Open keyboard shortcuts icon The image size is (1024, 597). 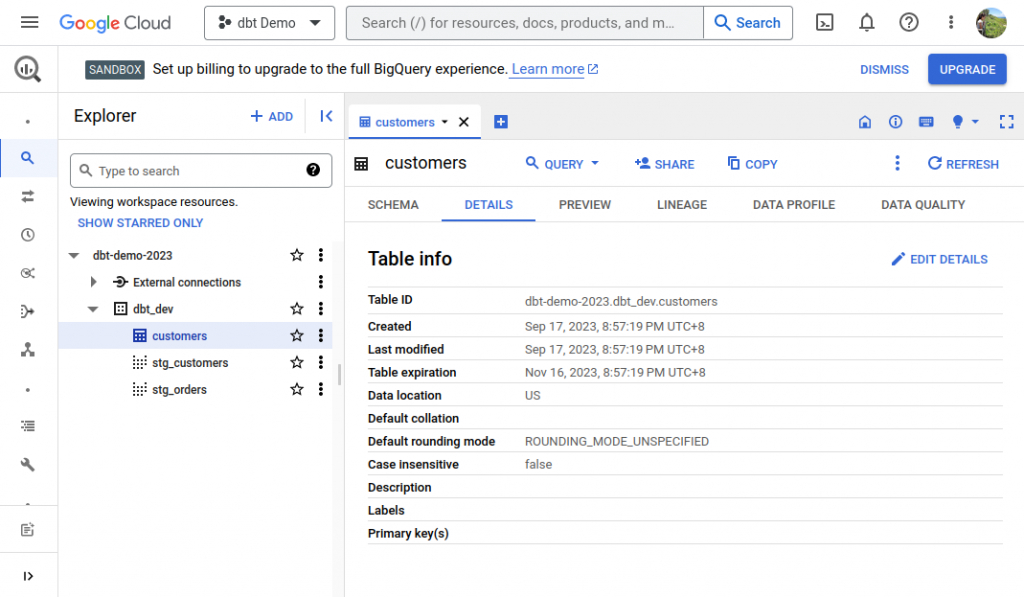(x=926, y=121)
